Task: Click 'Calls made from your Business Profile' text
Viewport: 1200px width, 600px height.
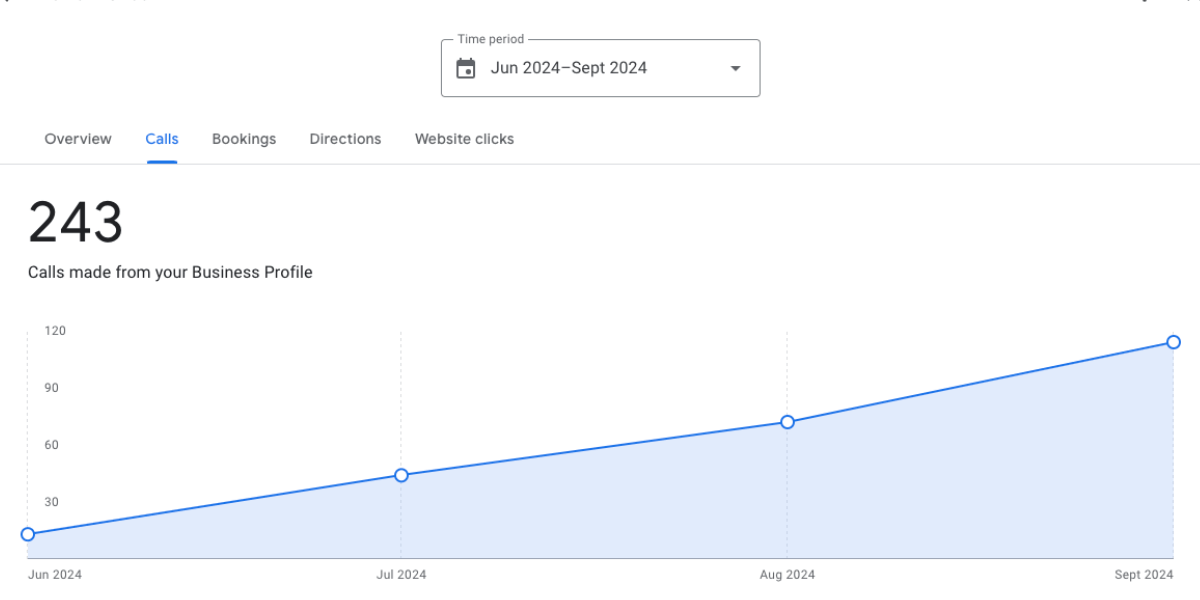Action: tap(170, 272)
